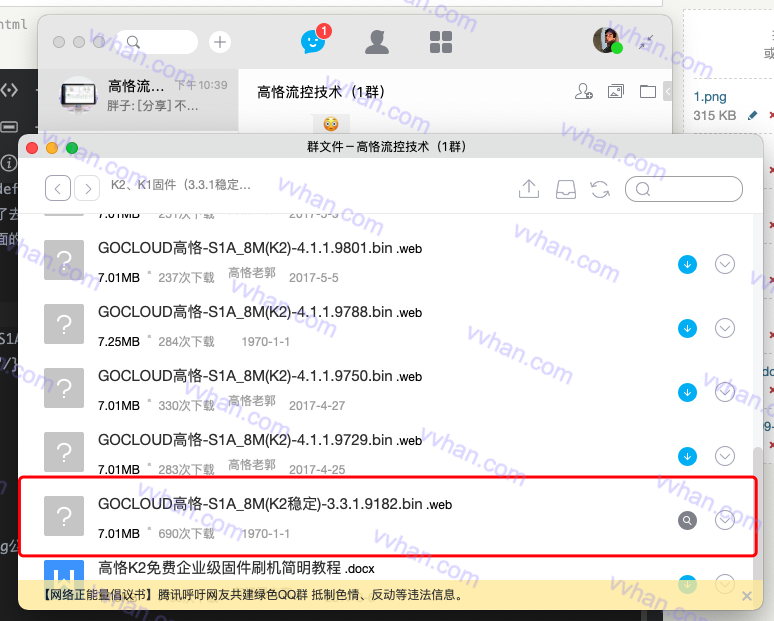Click the file thumbnail of 4.1.1.9788.bin
774x621 pixels.
click(64, 324)
